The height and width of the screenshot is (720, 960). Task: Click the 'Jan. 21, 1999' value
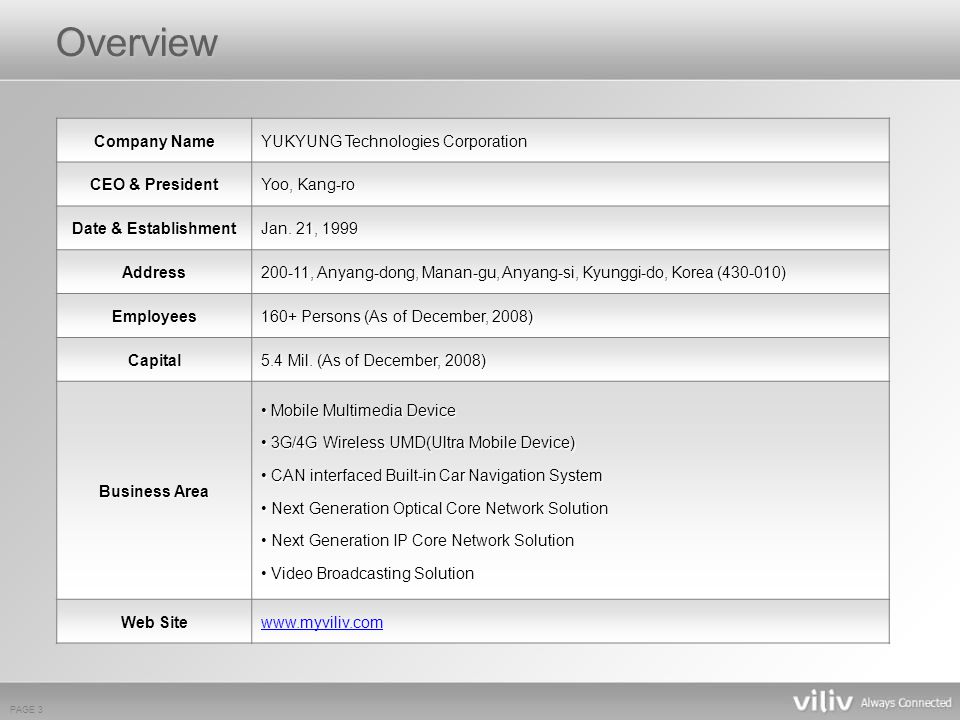click(309, 228)
